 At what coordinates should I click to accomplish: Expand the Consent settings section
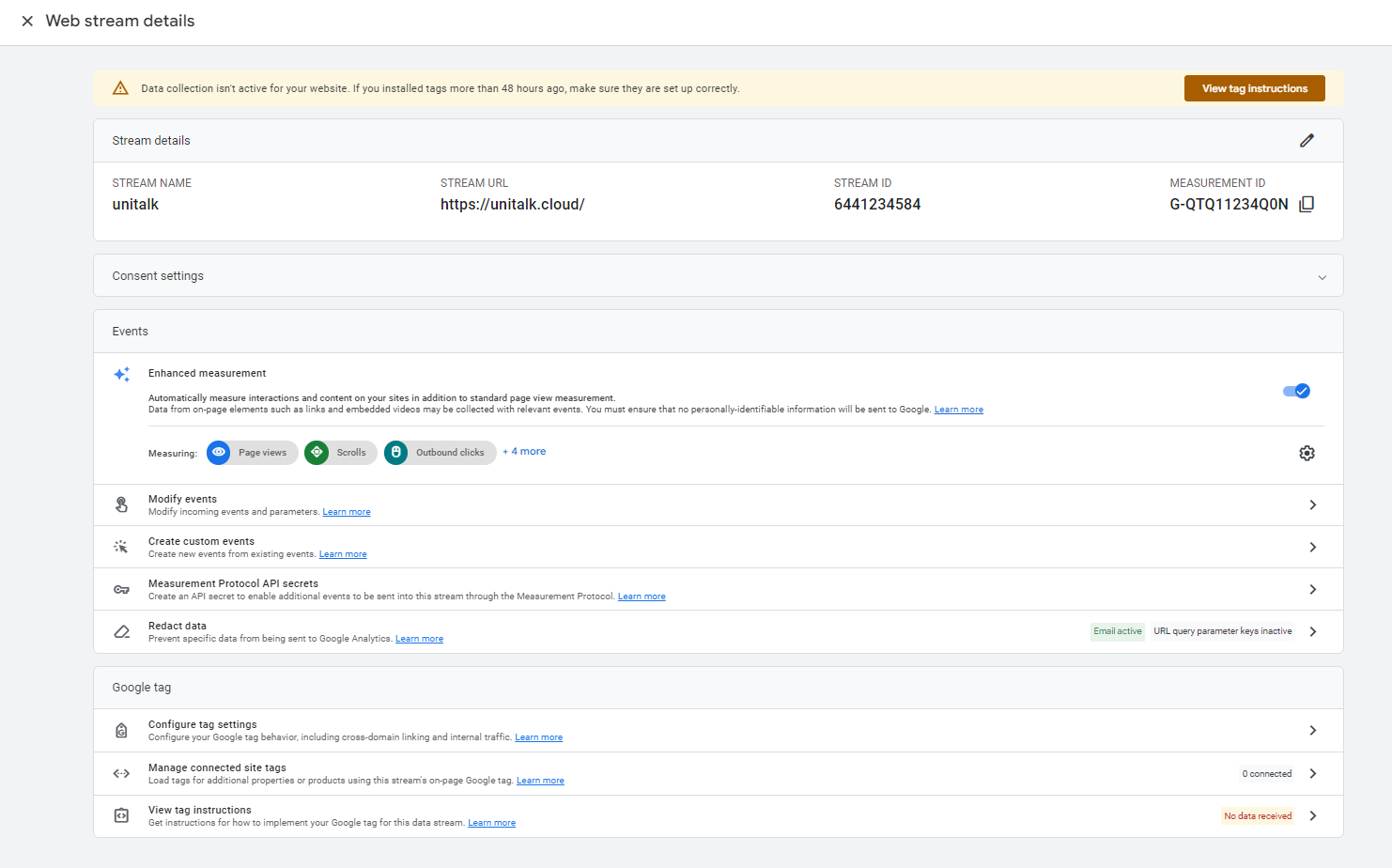1322,277
